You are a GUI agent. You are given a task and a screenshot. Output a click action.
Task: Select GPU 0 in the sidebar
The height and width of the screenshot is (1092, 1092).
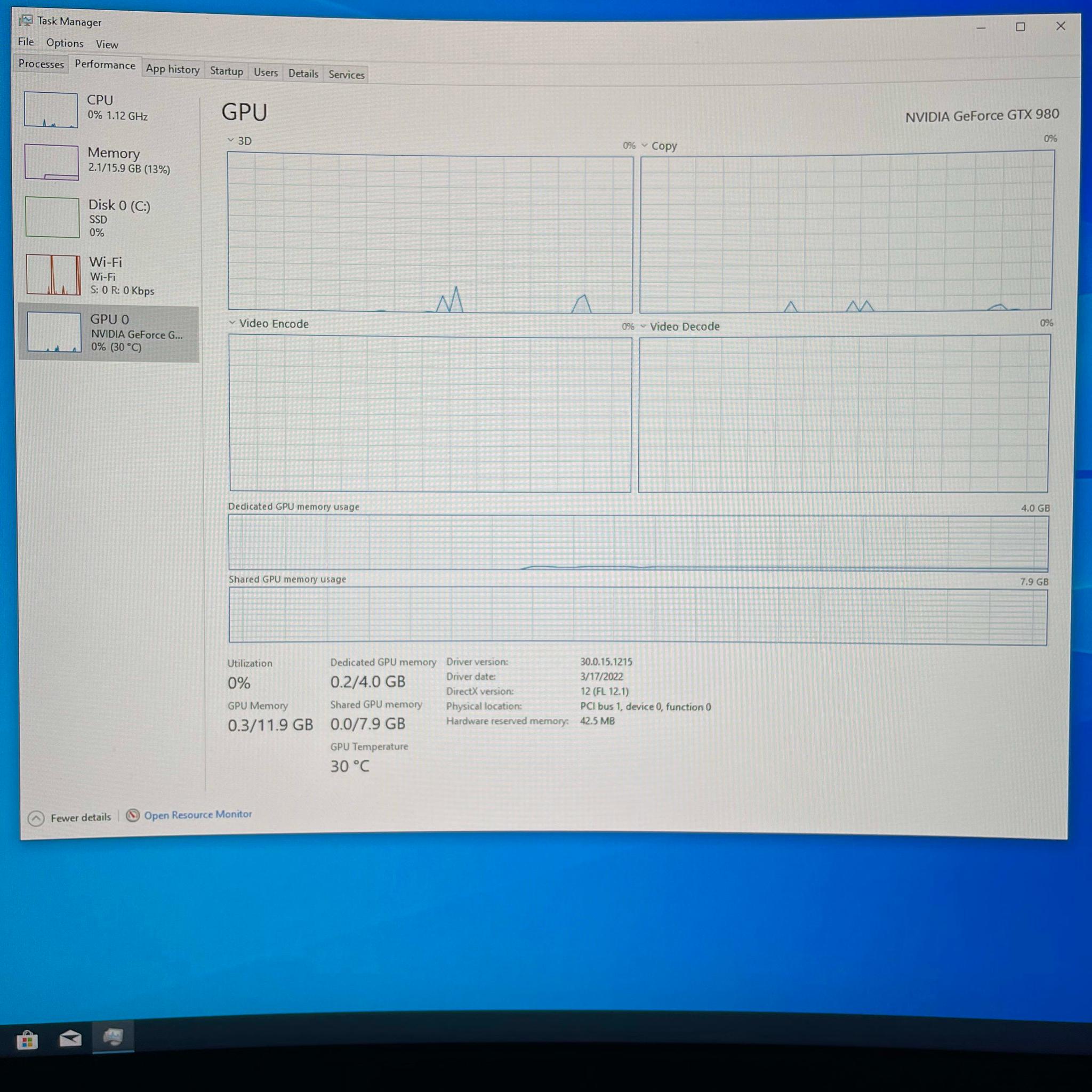tap(109, 333)
